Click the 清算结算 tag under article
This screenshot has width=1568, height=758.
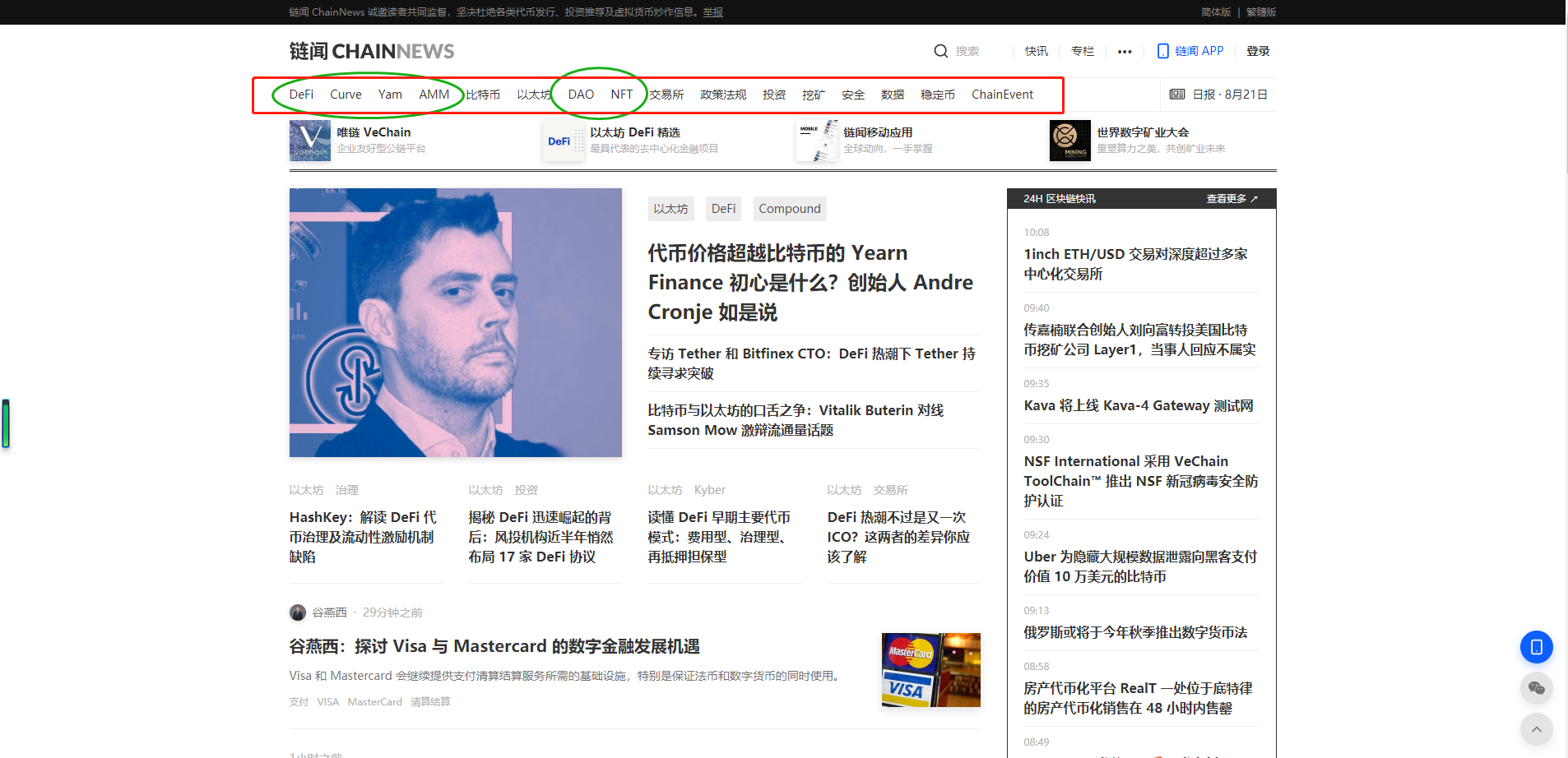click(x=430, y=702)
